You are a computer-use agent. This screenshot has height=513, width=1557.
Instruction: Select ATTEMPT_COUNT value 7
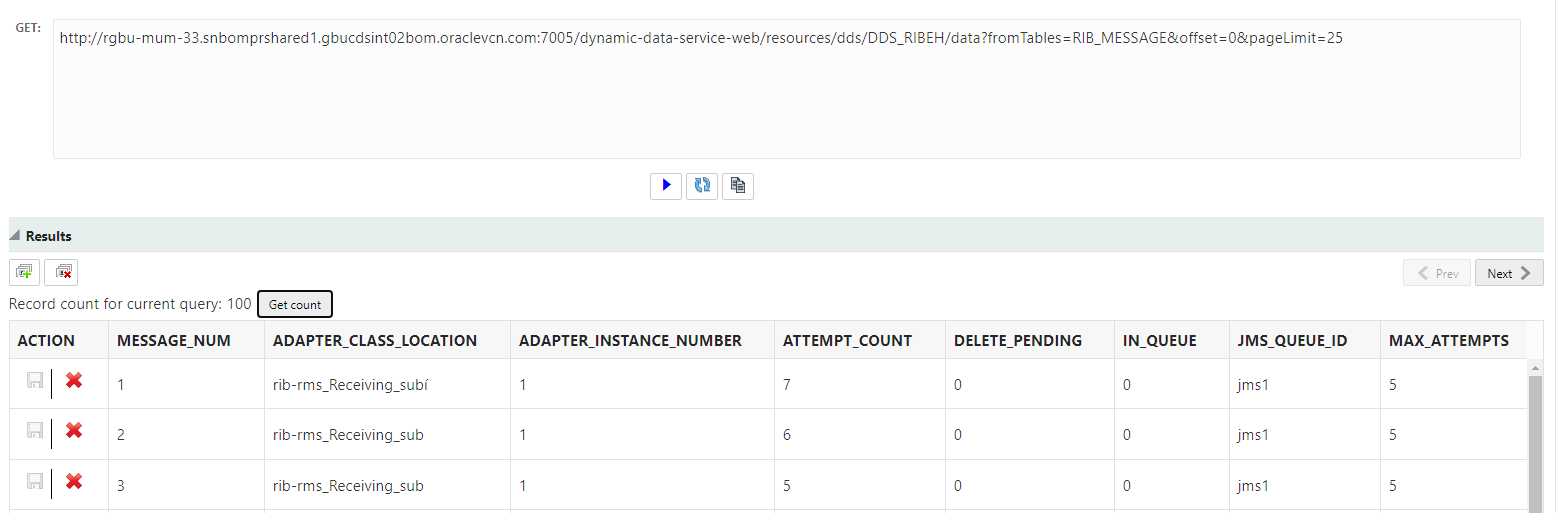pyautogui.click(x=860, y=384)
